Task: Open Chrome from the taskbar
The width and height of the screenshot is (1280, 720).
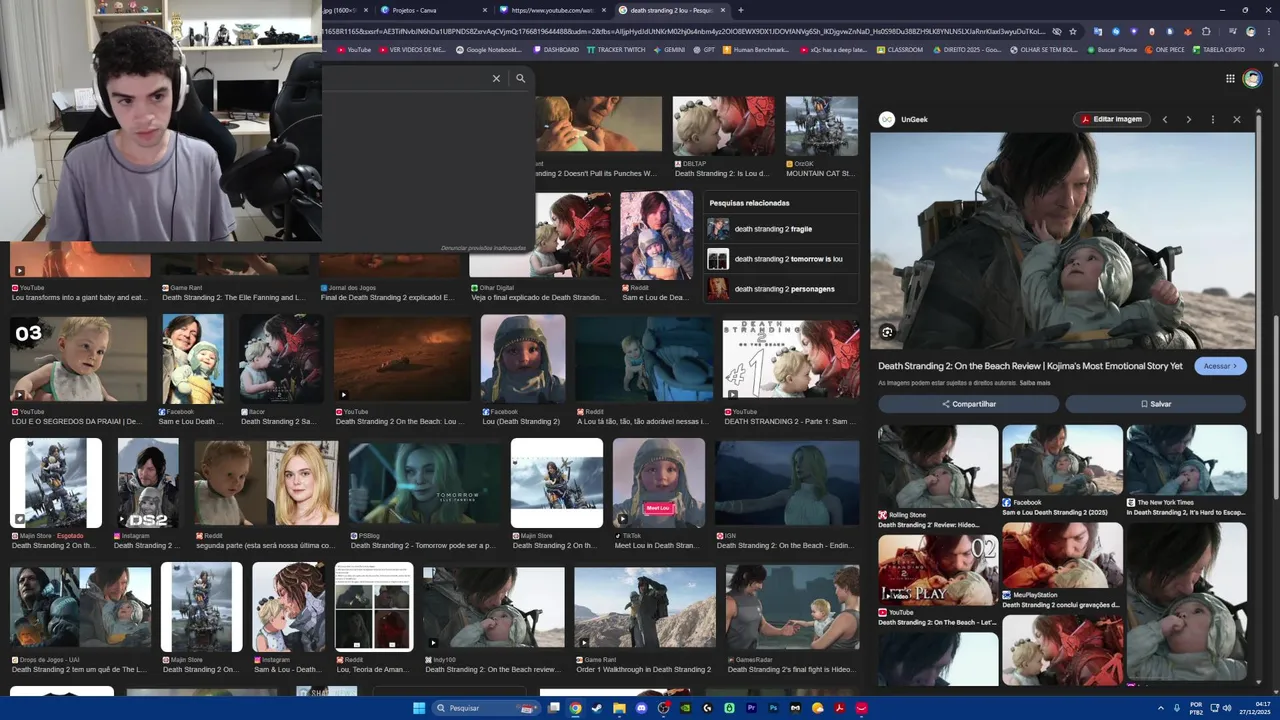Action: click(x=575, y=708)
